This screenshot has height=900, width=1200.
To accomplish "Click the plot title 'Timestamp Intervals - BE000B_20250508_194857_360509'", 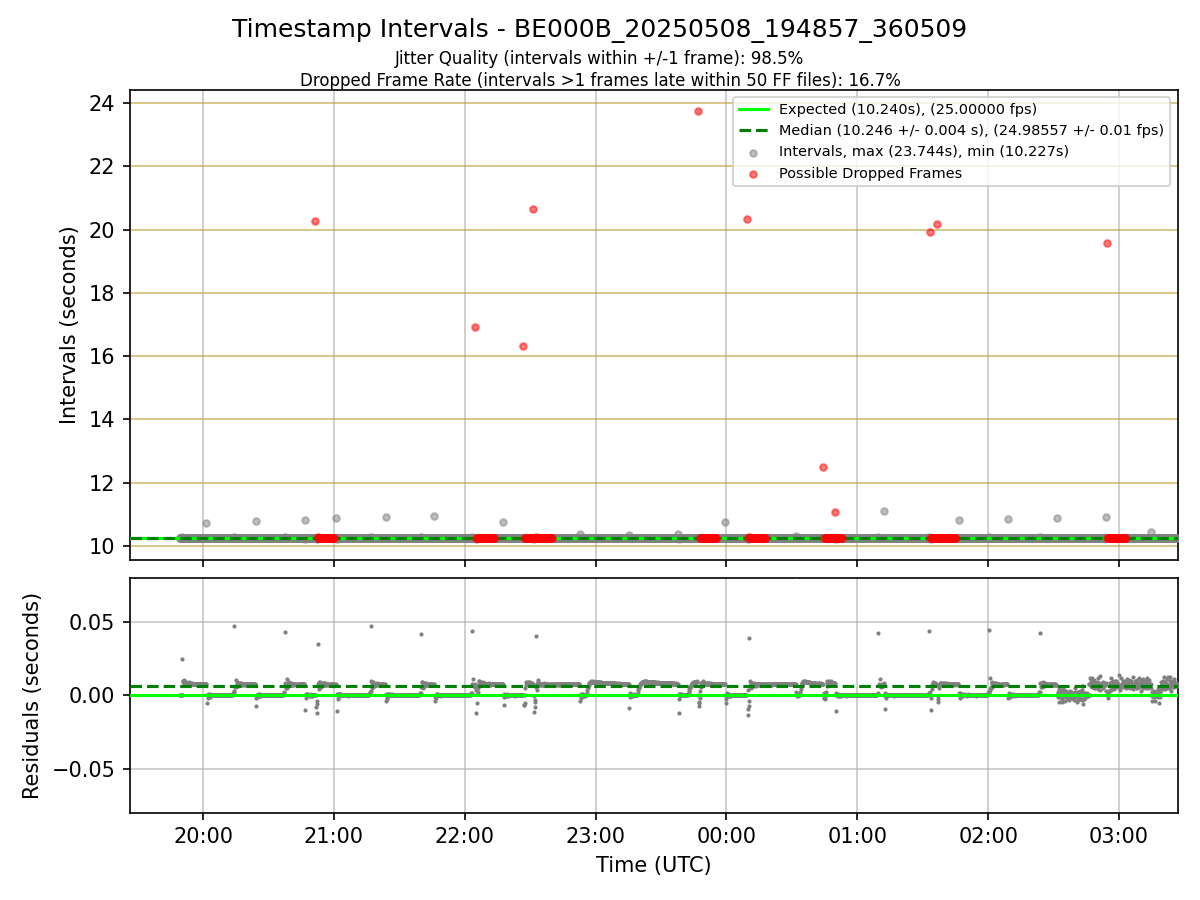I will point(599,29).
